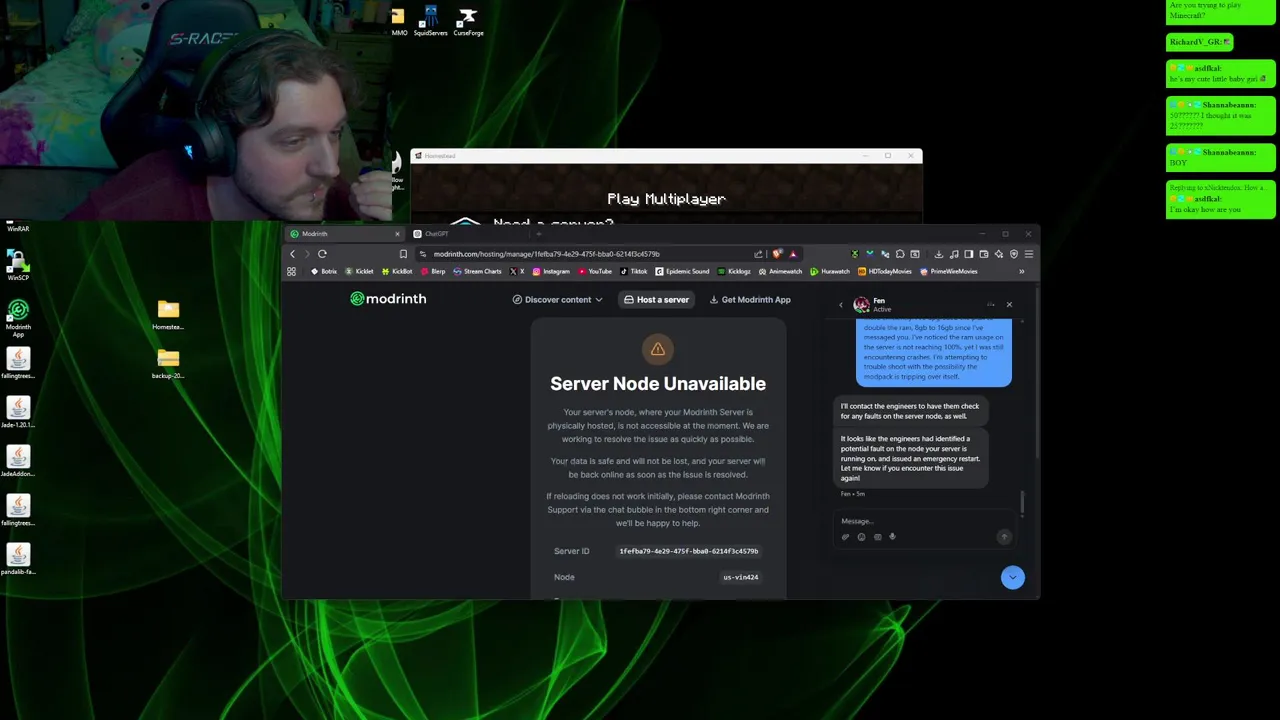Open the Tiktok bookmark
This screenshot has height=720, width=1280.
(633, 271)
